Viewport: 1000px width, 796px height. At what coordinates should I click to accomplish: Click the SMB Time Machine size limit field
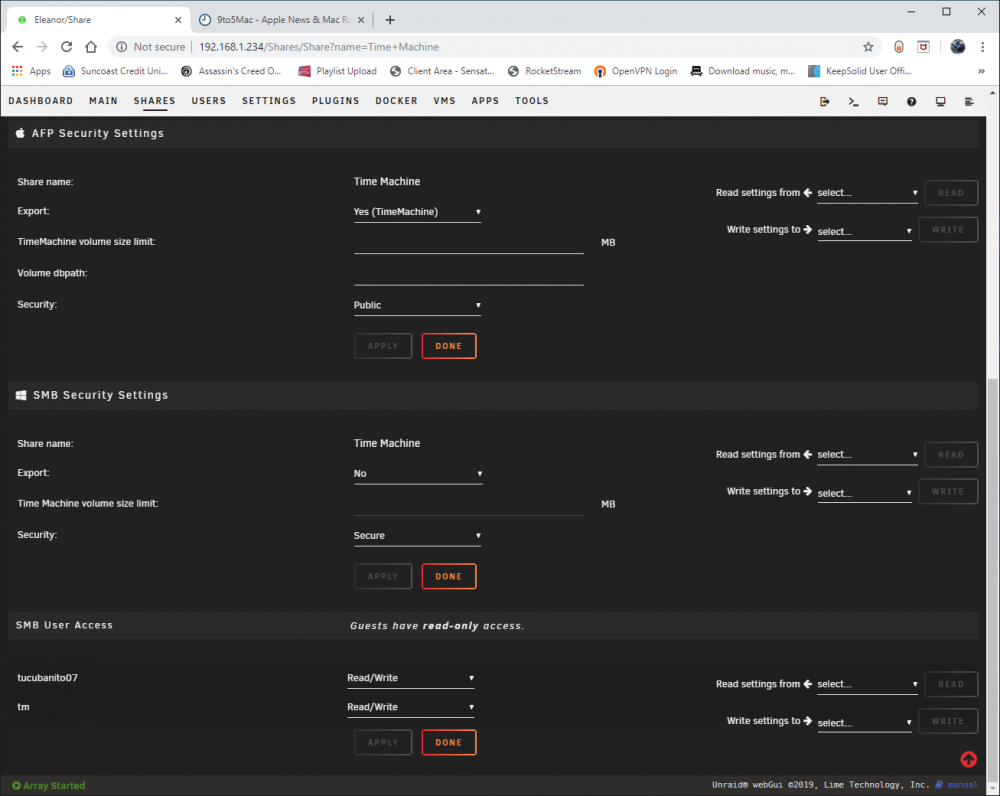(469, 505)
